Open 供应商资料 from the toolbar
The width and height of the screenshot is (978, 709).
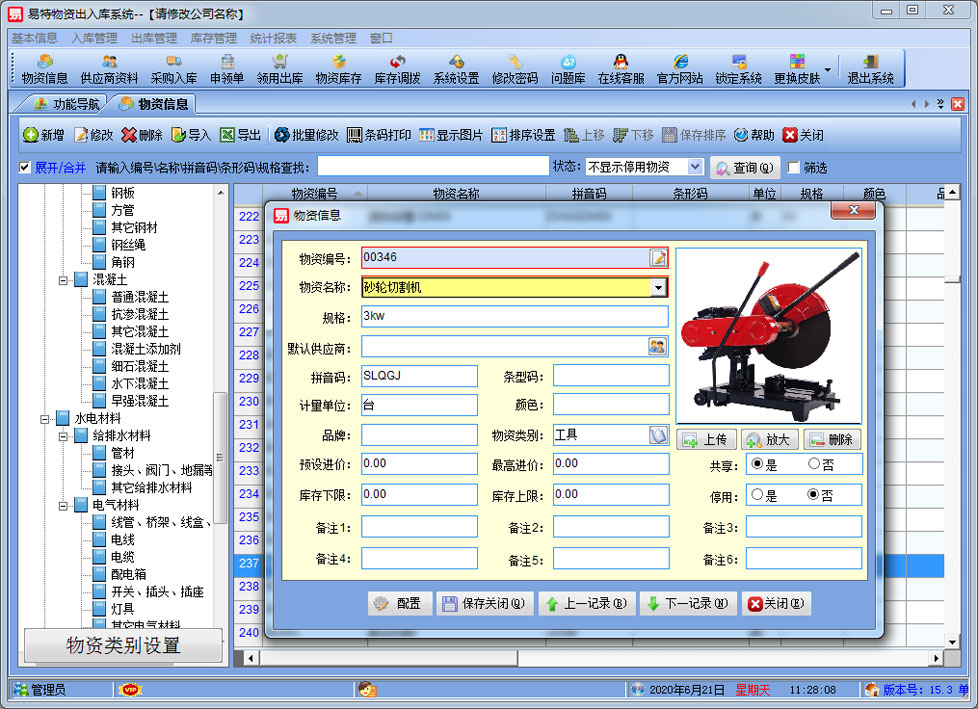[x=109, y=68]
